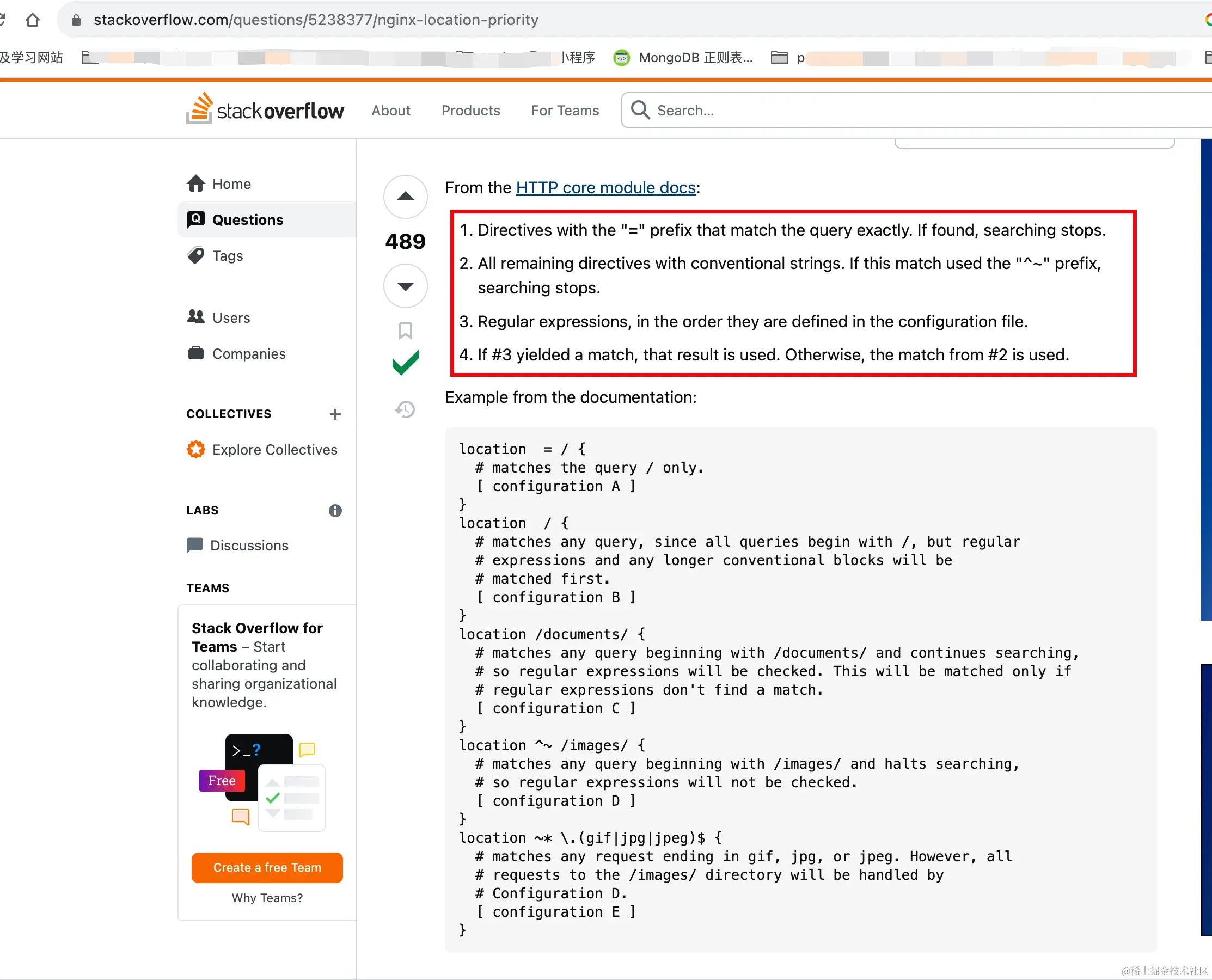Open the Users page in the sidebar

230,318
